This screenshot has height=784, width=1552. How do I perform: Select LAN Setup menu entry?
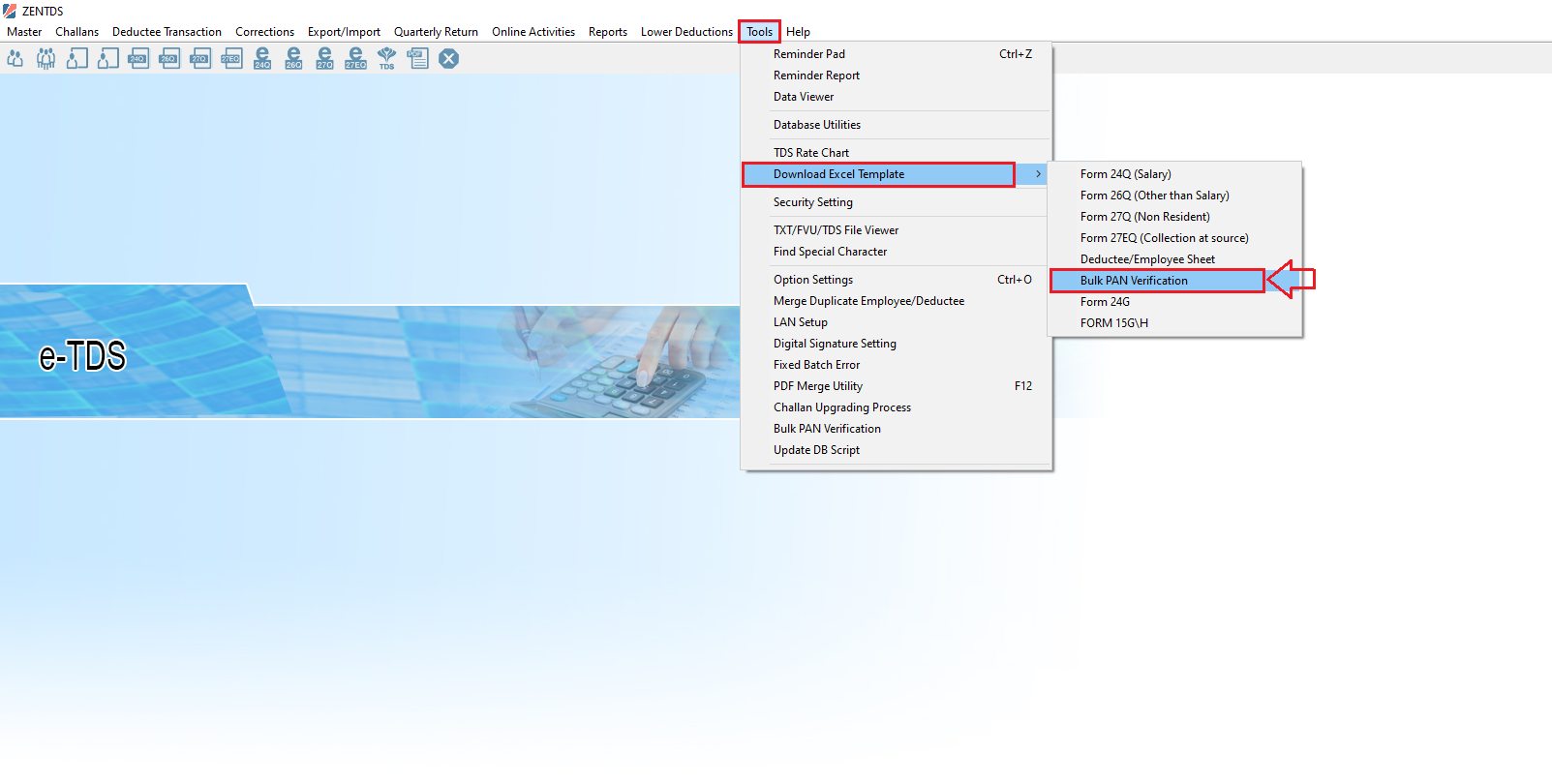click(897, 322)
